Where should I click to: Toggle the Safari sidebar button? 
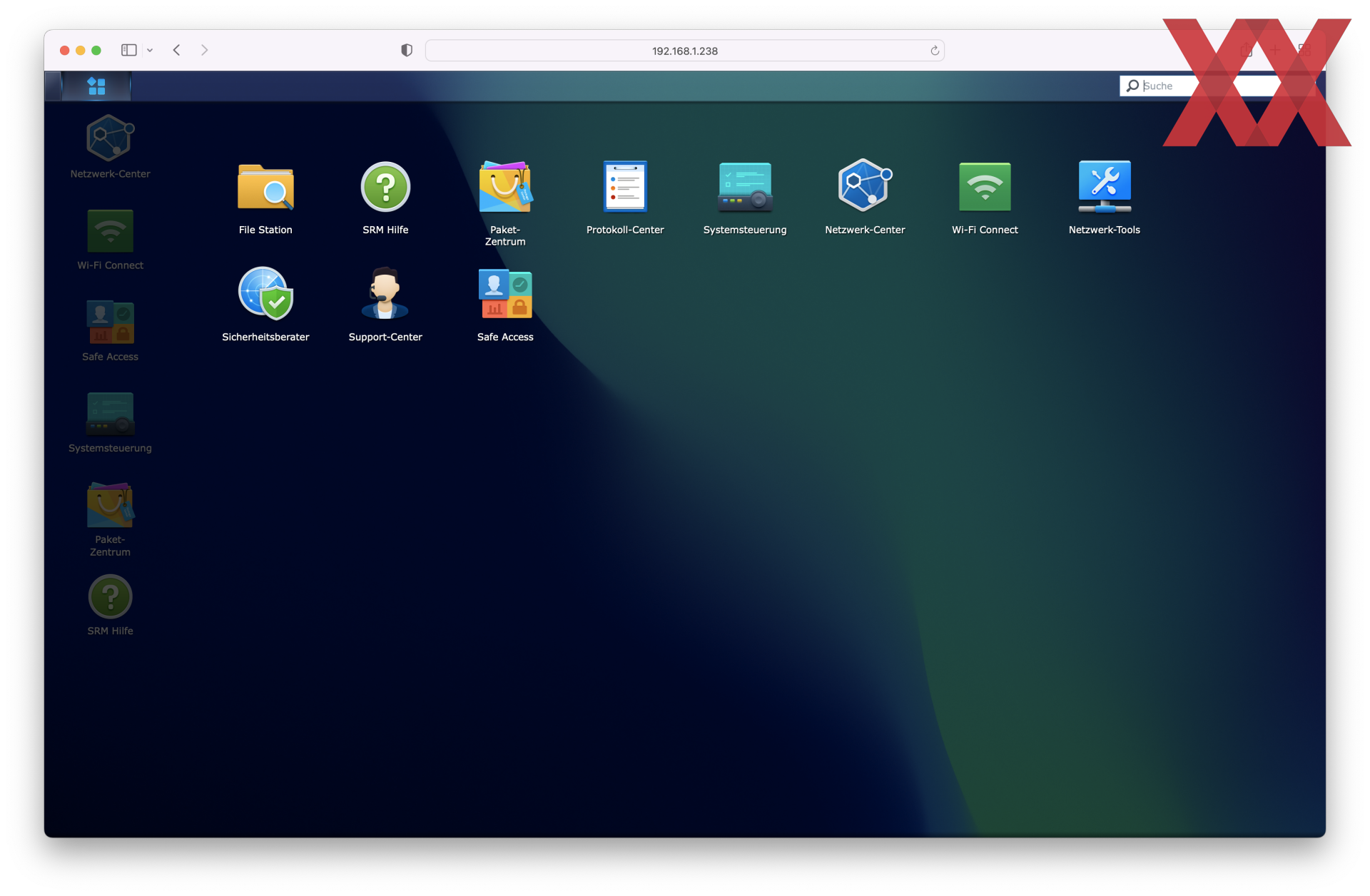click(x=128, y=50)
